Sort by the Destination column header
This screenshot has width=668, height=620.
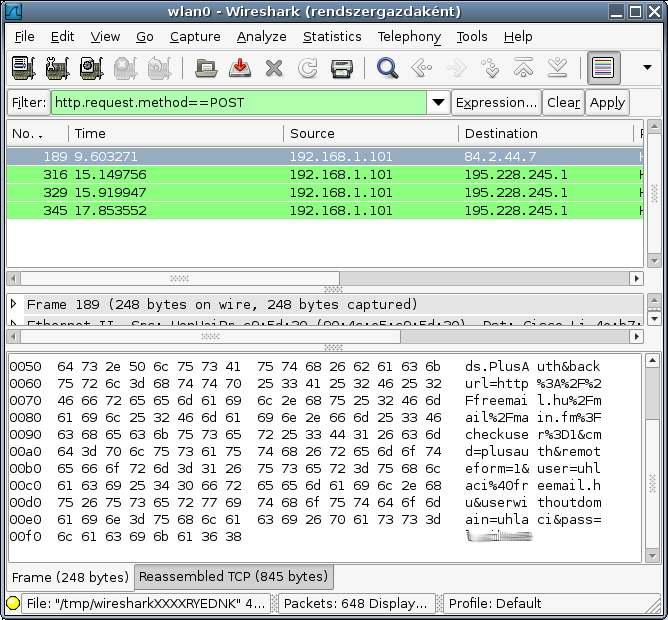click(546, 133)
